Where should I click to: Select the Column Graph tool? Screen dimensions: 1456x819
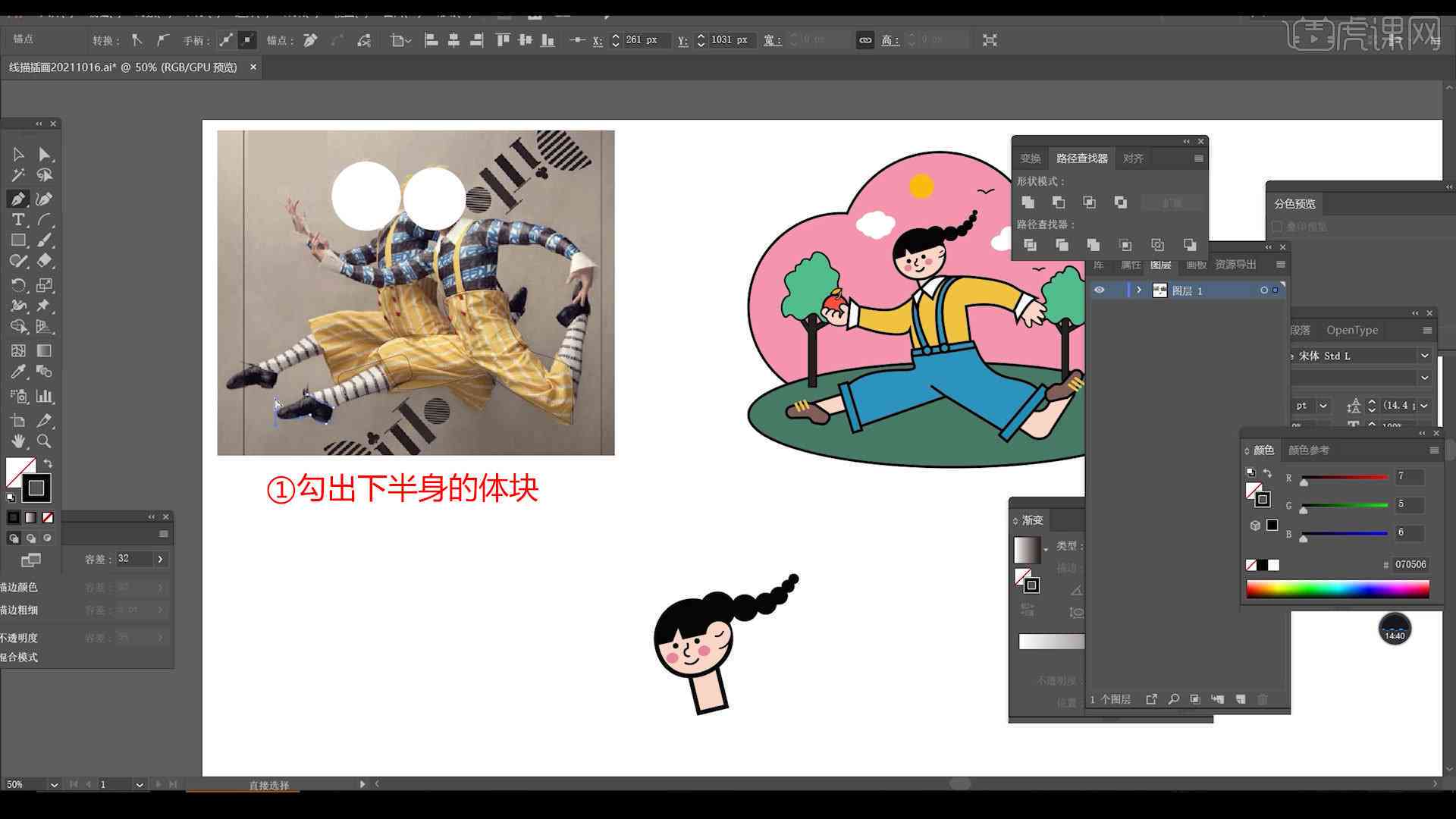45,396
